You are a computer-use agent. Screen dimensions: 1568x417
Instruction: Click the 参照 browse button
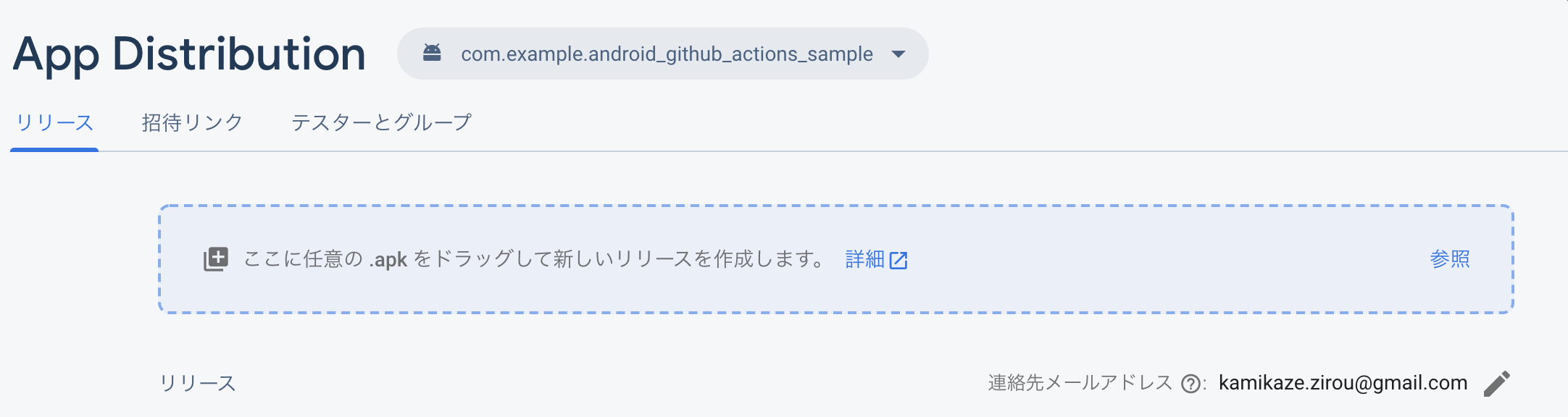[1450, 259]
